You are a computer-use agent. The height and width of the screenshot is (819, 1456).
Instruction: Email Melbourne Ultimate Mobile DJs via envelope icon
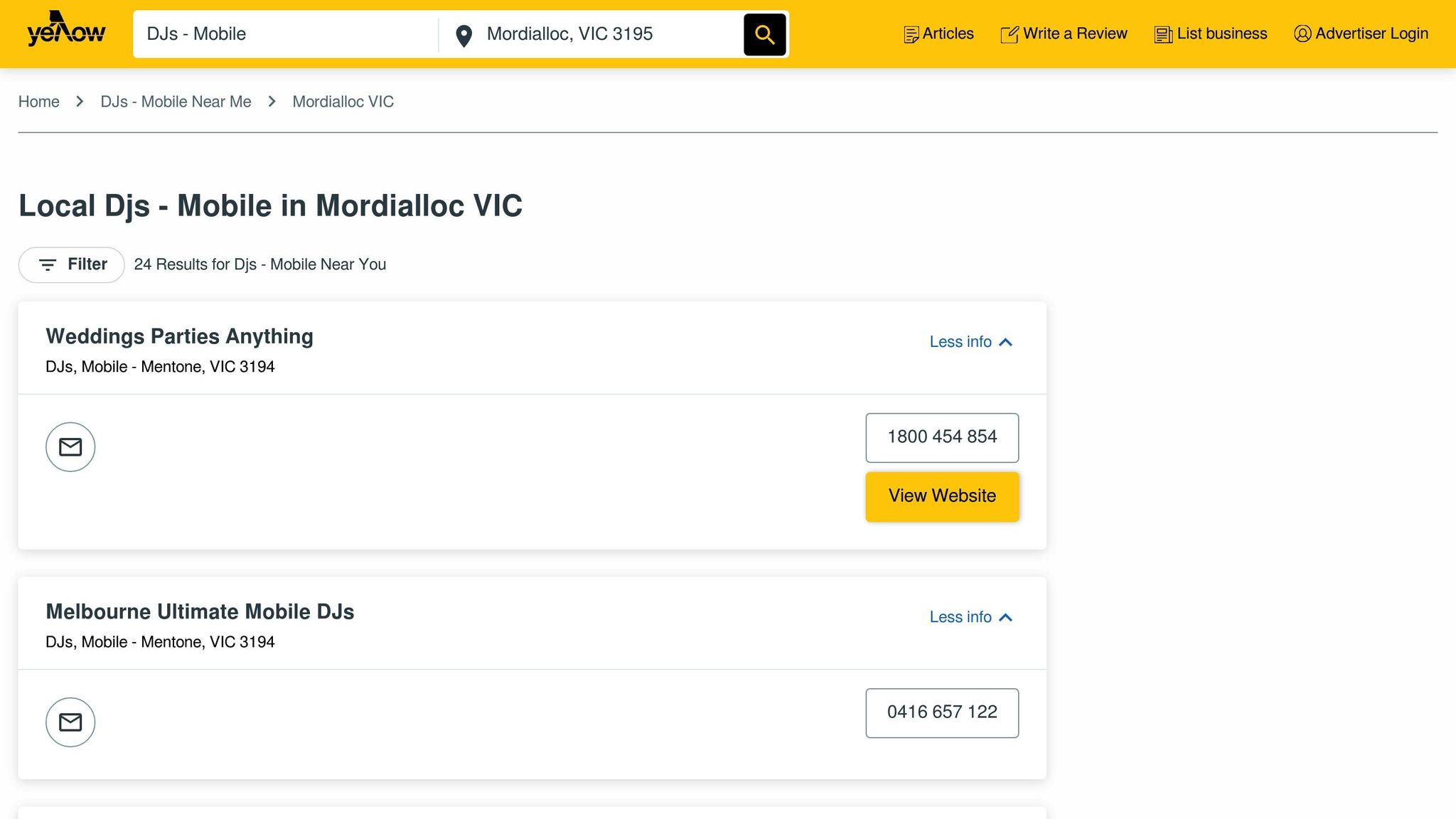[70, 722]
